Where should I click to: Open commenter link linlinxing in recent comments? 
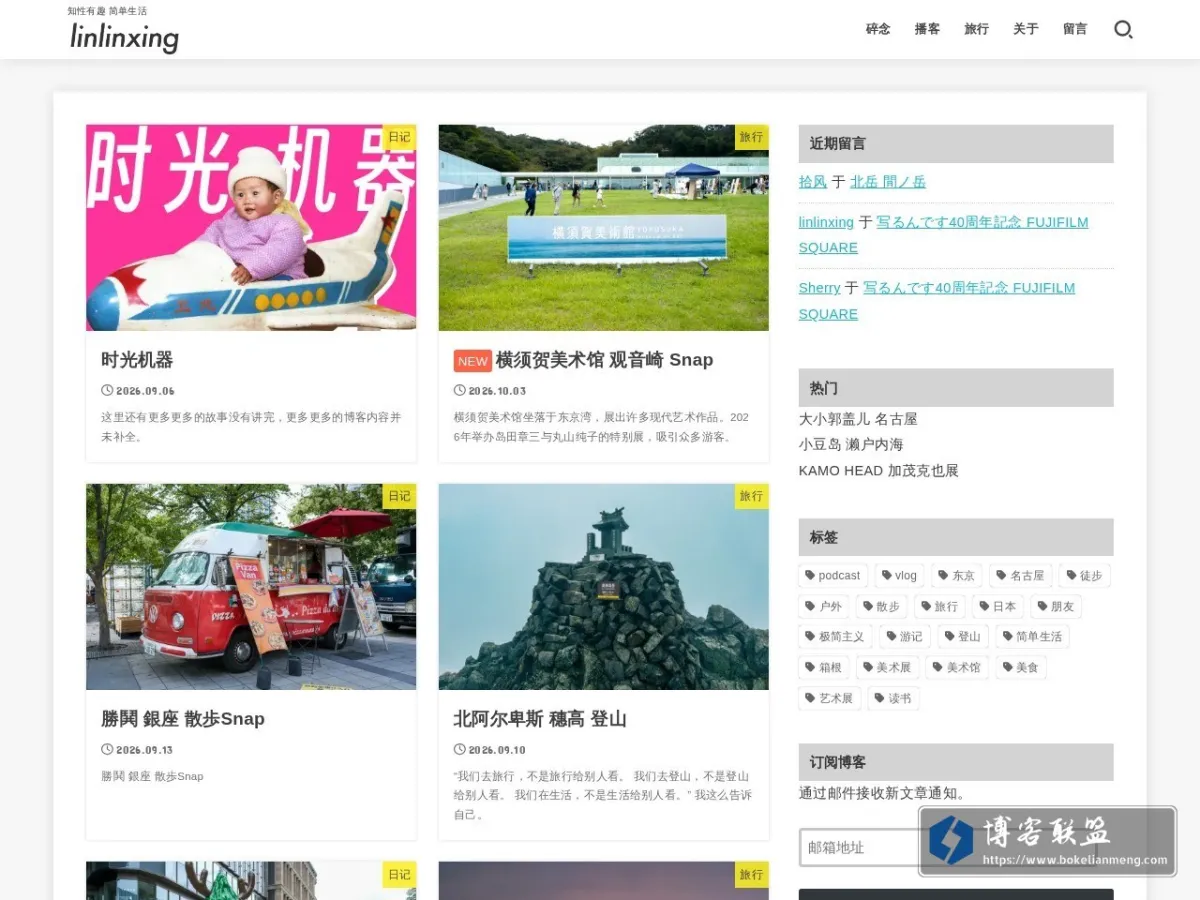click(826, 222)
